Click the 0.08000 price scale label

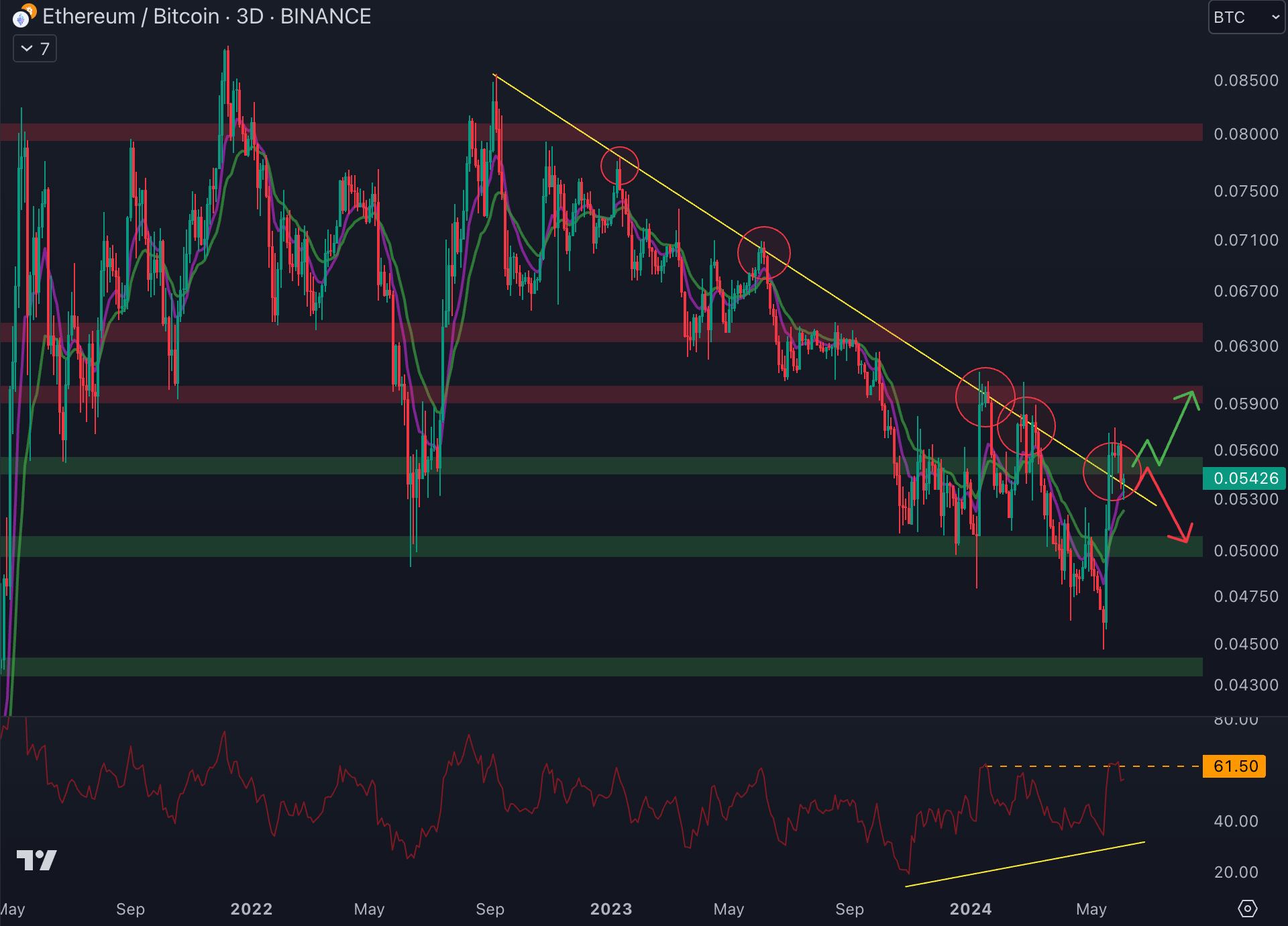pos(1245,134)
